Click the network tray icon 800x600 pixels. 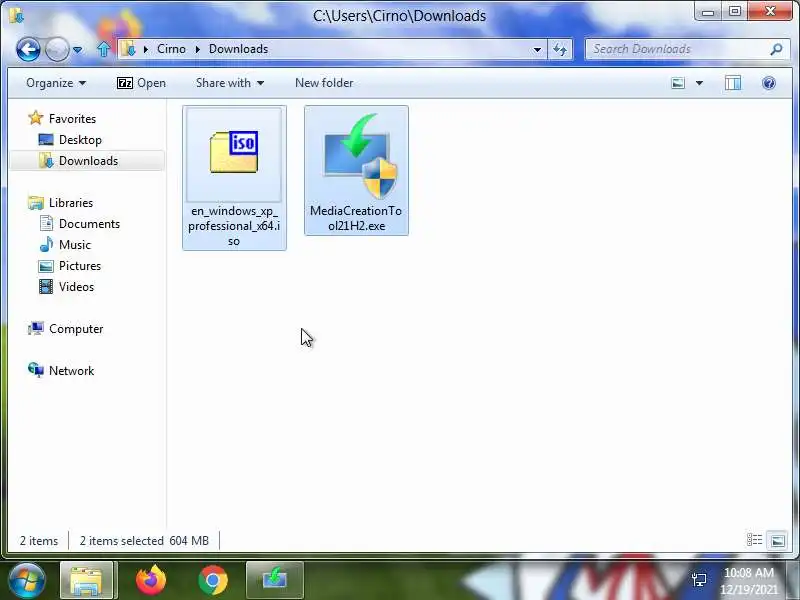699,580
